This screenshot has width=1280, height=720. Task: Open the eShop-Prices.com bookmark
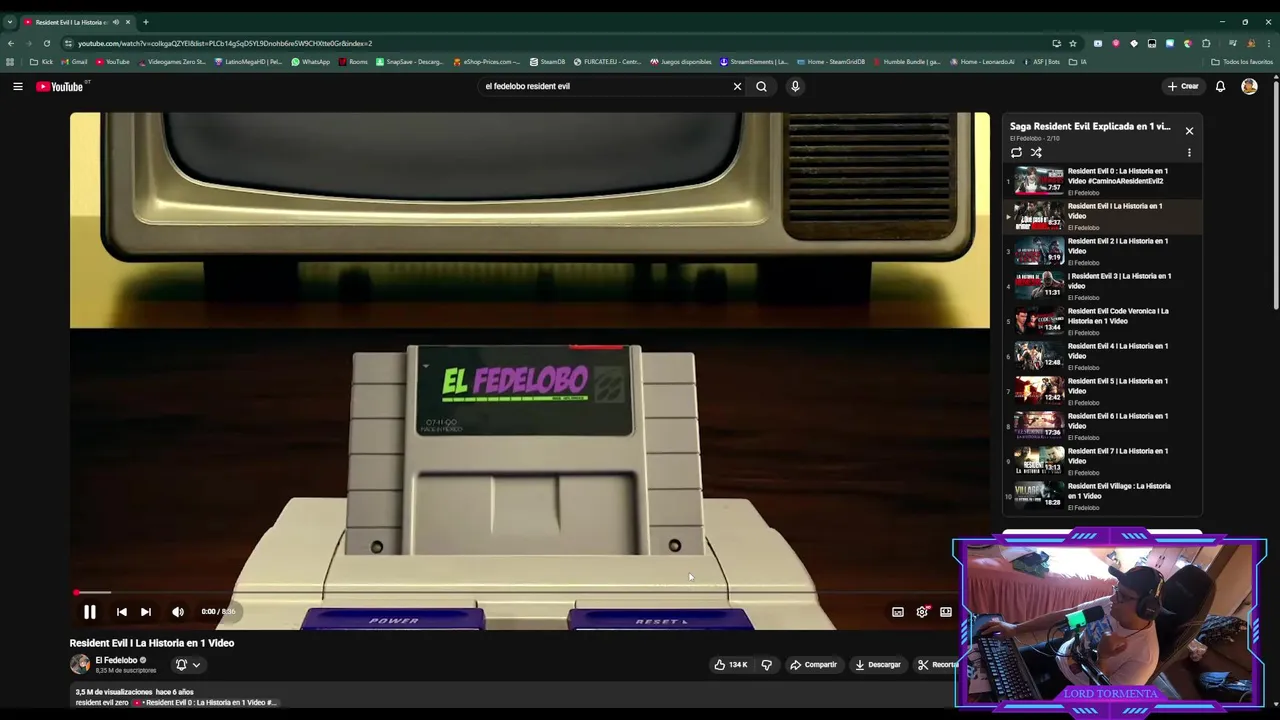tap(486, 62)
